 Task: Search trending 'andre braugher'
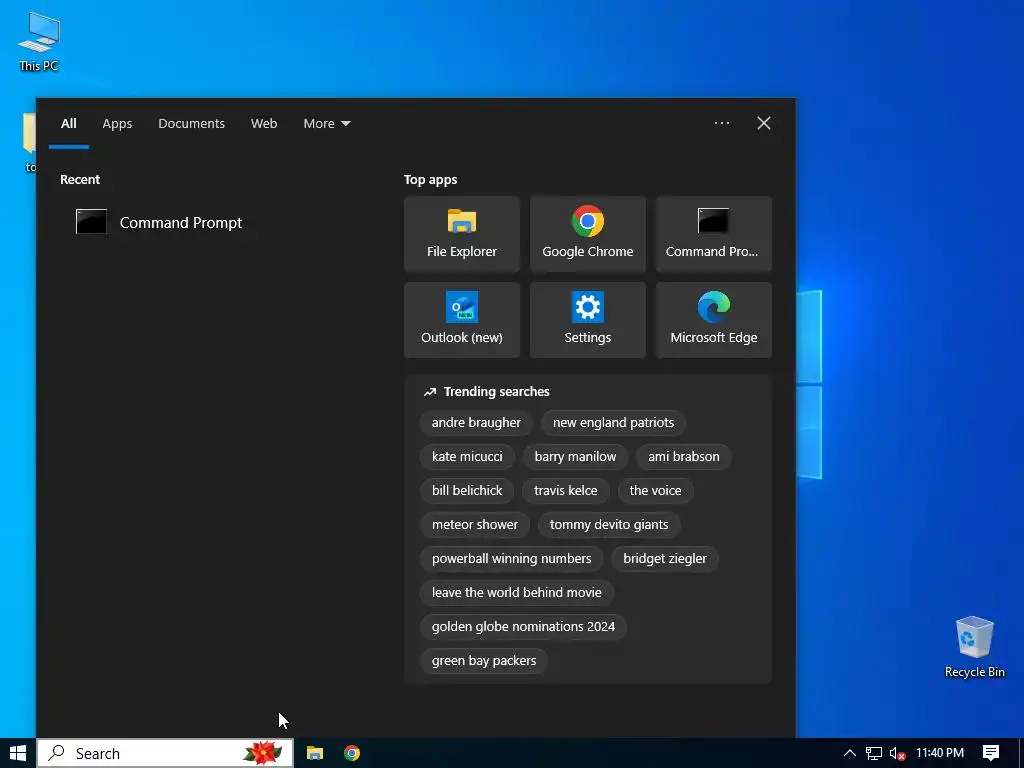(x=476, y=423)
